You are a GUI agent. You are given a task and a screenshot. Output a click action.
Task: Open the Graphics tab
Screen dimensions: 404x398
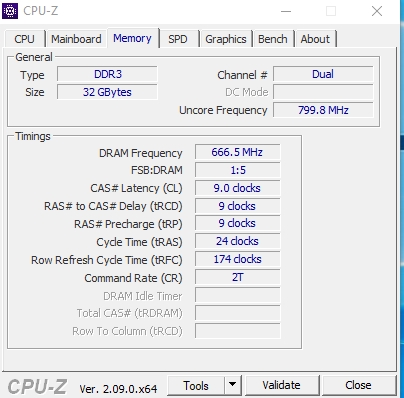point(226,39)
